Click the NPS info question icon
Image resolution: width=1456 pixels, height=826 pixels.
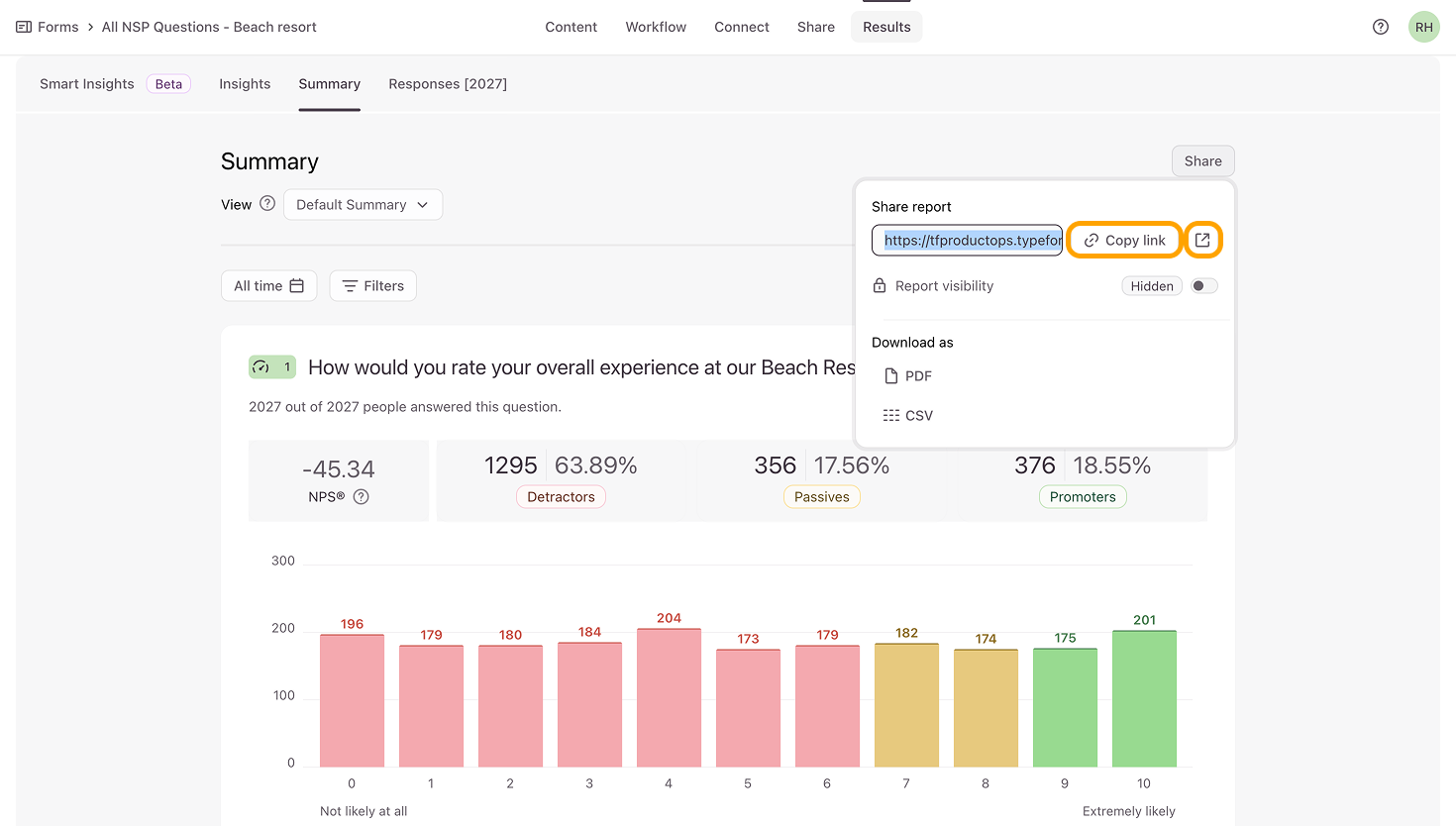pyautogui.click(x=362, y=497)
